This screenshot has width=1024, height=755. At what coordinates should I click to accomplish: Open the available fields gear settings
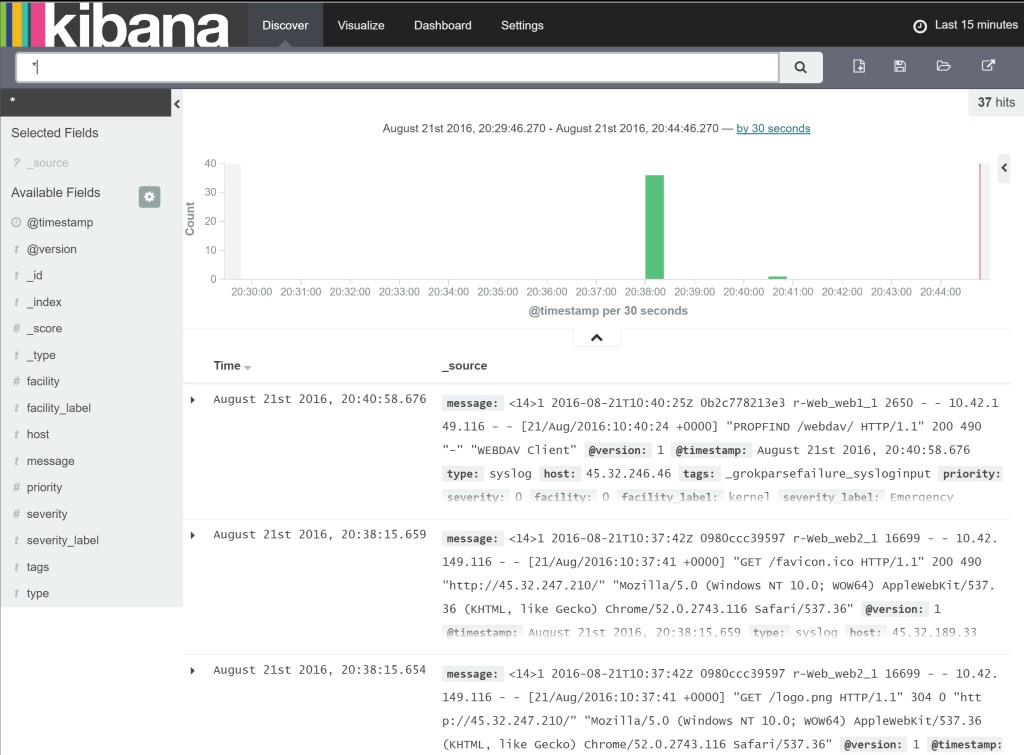click(149, 197)
